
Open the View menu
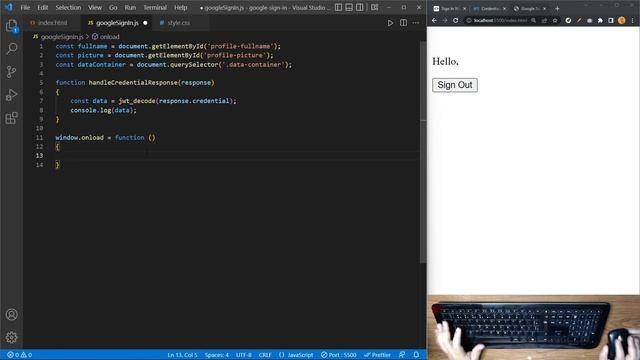(x=95, y=7)
